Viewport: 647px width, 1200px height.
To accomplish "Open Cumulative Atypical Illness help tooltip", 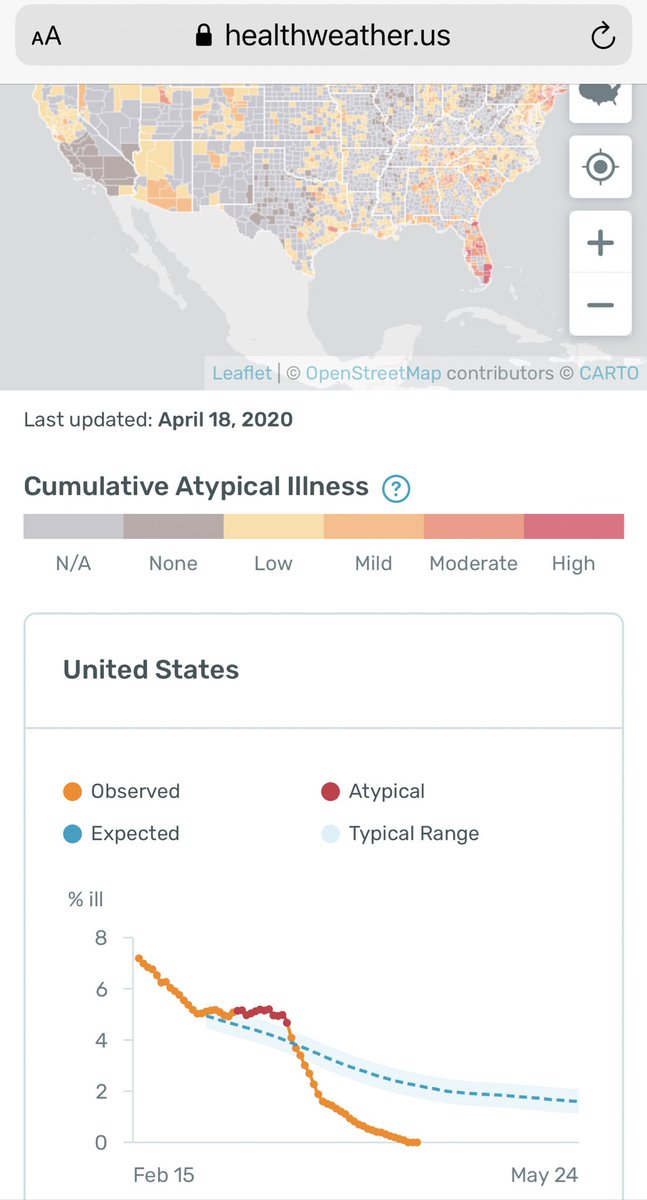I will pyautogui.click(x=397, y=488).
